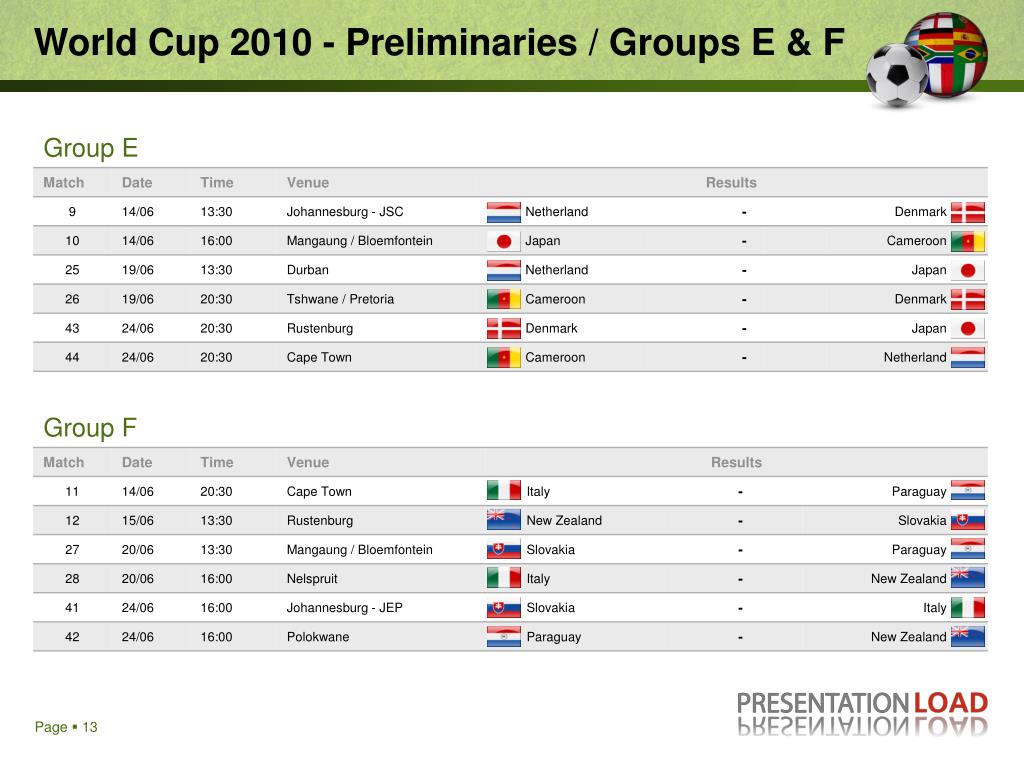
Task: Click the Group F heading
Action: point(90,428)
